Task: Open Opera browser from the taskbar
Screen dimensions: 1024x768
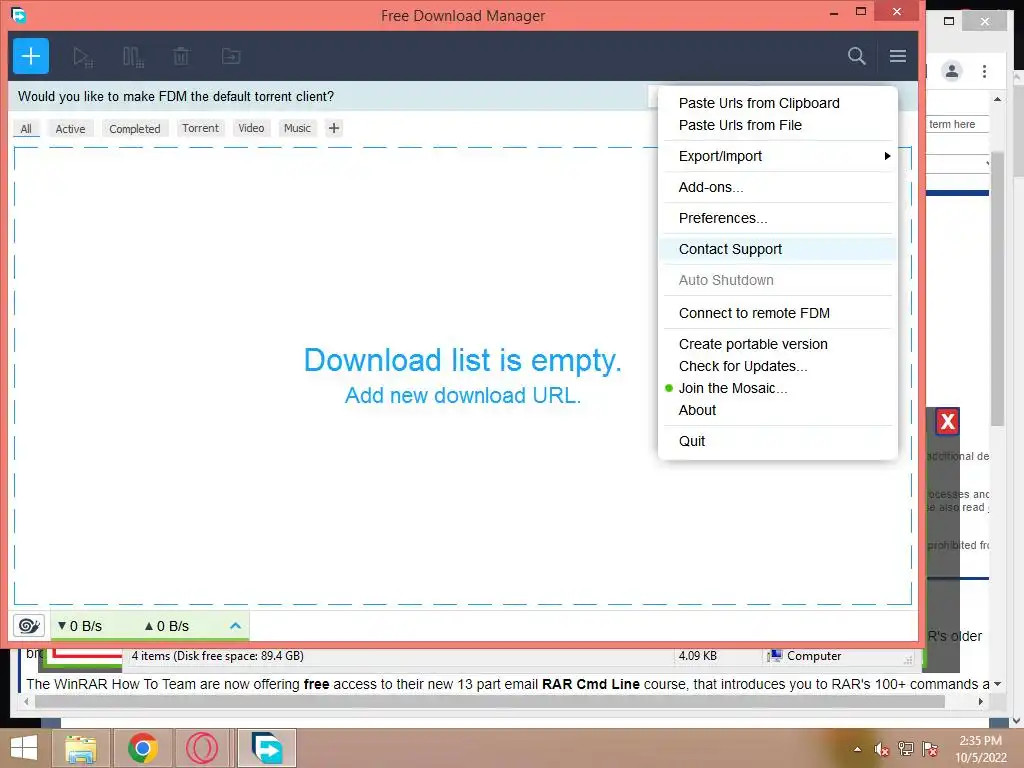Action: pyautogui.click(x=202, y=748)
